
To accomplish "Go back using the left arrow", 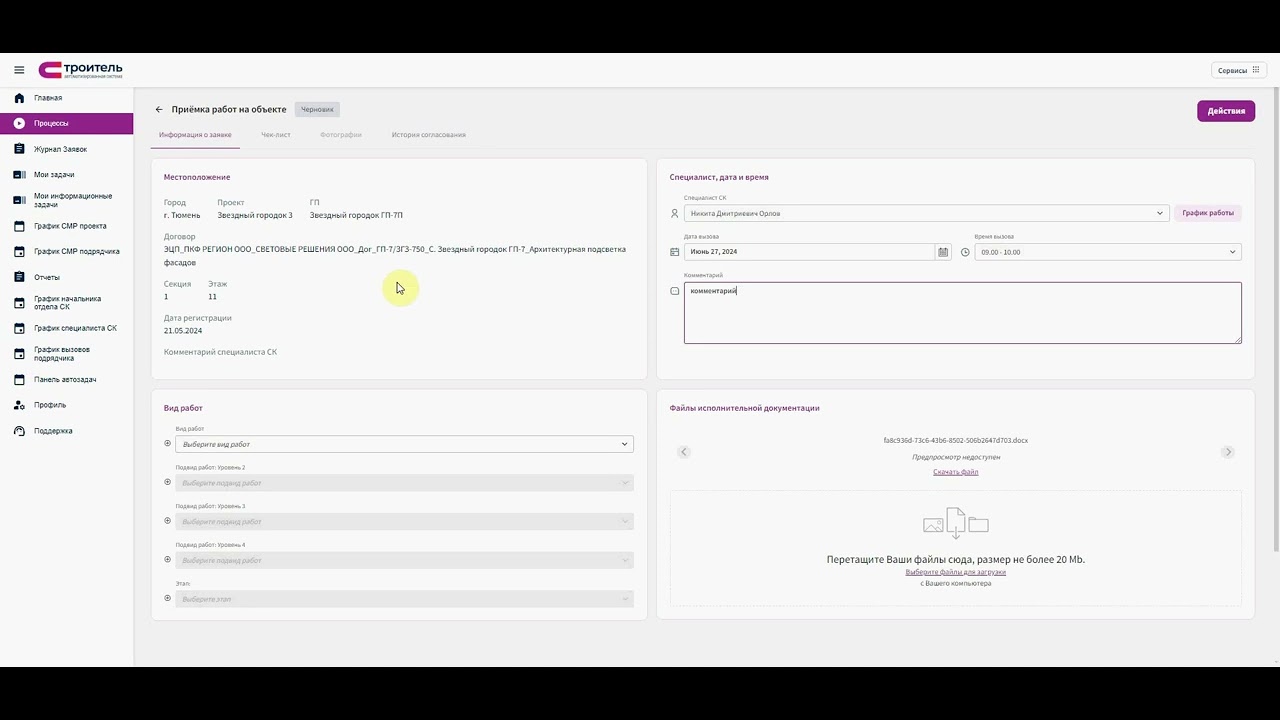I will [159, 109].
